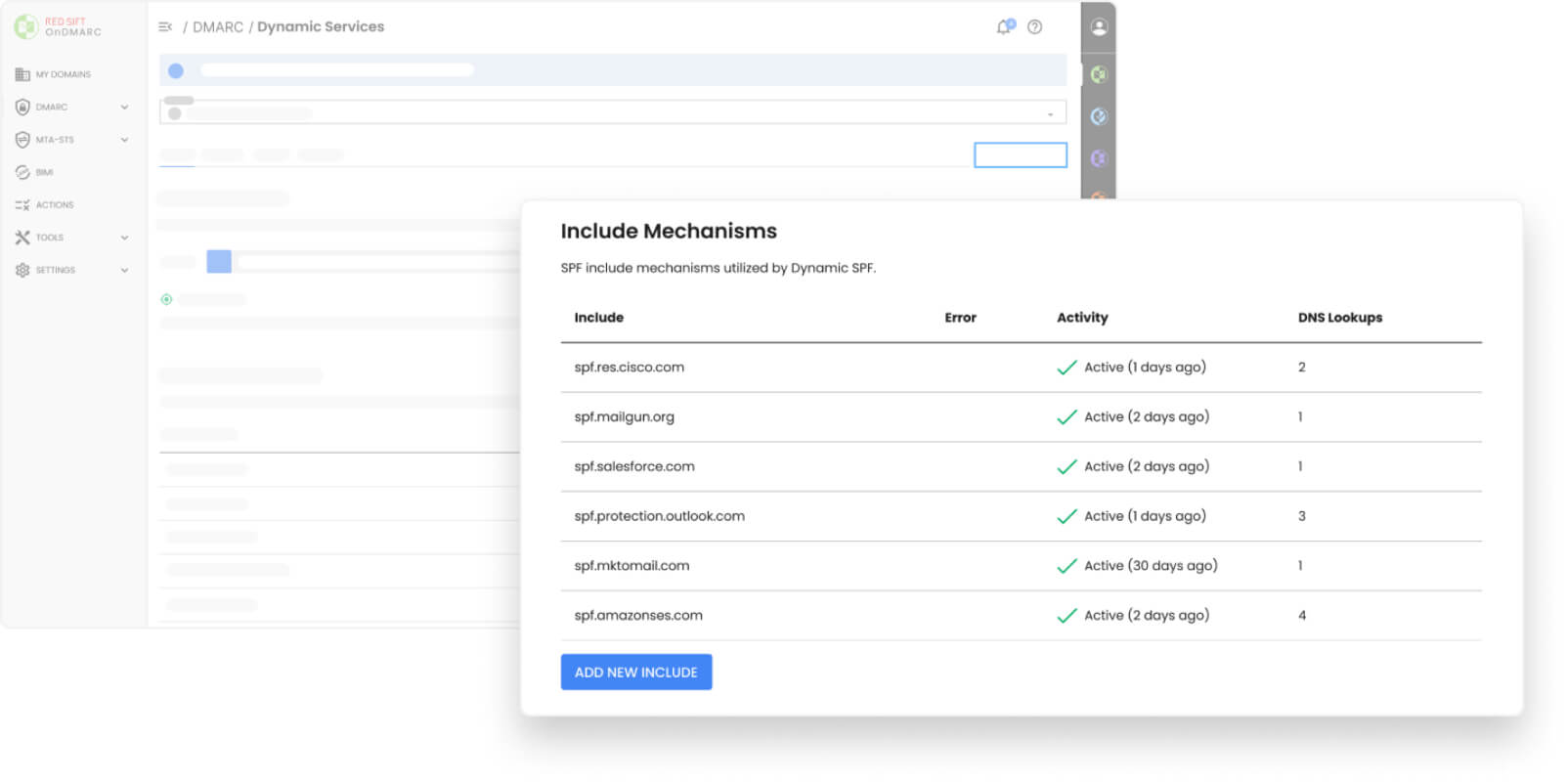Screen dimensions: 1568x782
Task: Select the spf.salesforce.com include entry
Action: tap(634, 467)
